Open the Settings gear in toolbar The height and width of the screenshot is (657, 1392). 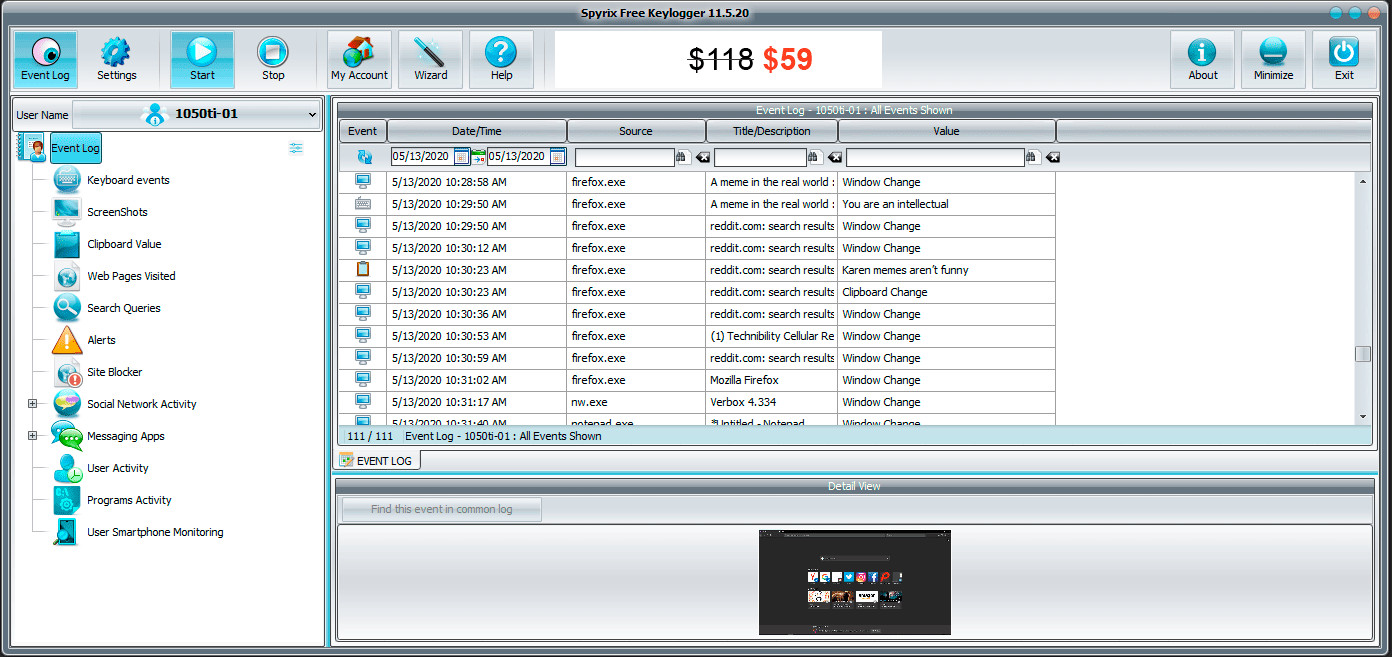click(x=116, y=59)
